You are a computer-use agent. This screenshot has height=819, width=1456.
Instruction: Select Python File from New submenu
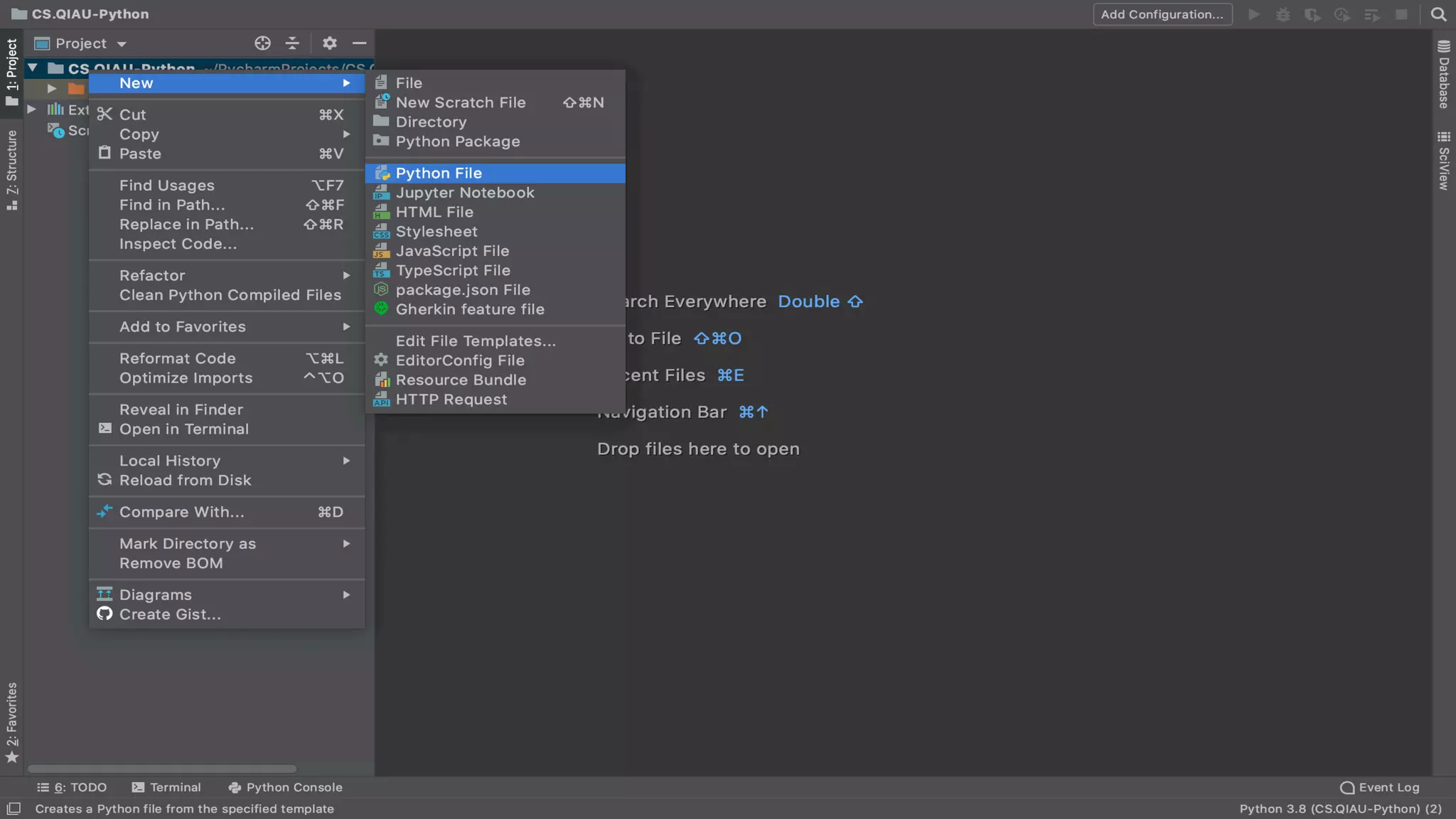(439, 173)
